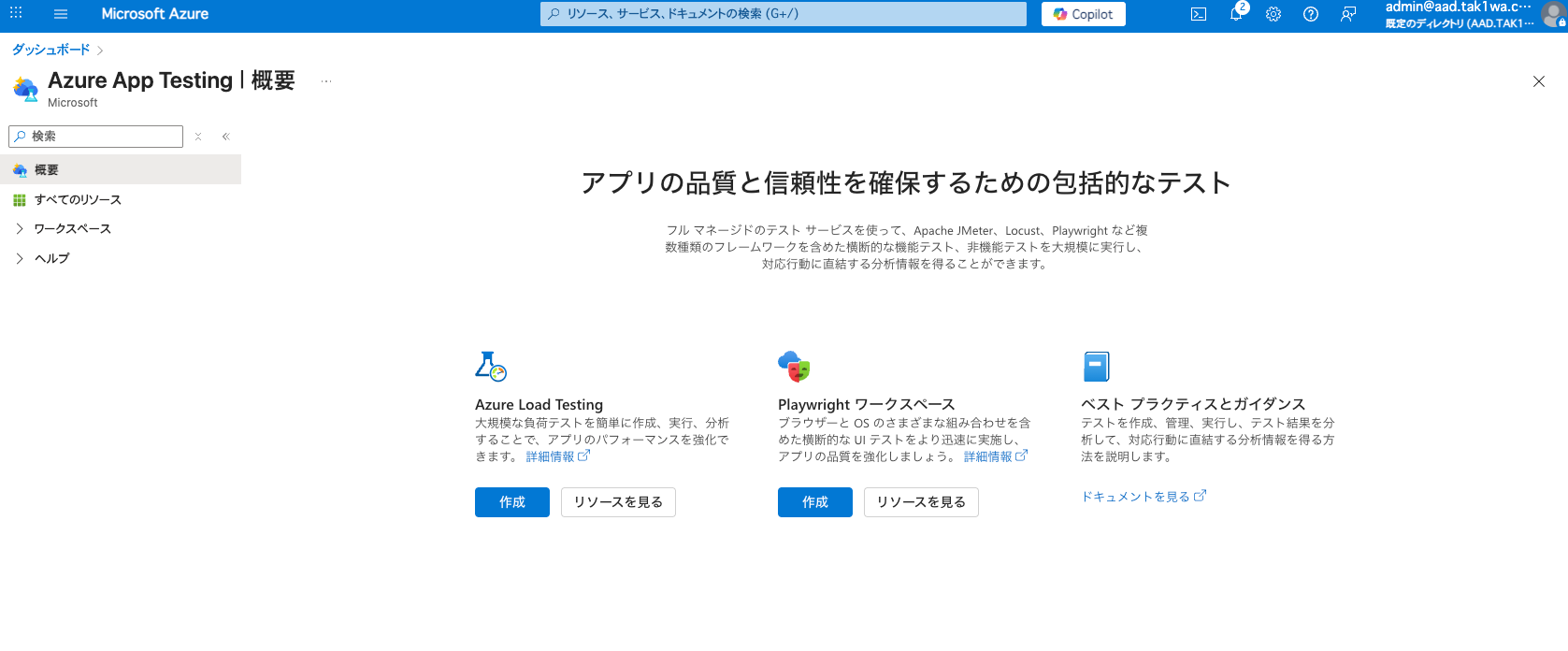View Azure Load Testing resources
The width and height of the screenshot is (1568, 651).
coord(618,502)
